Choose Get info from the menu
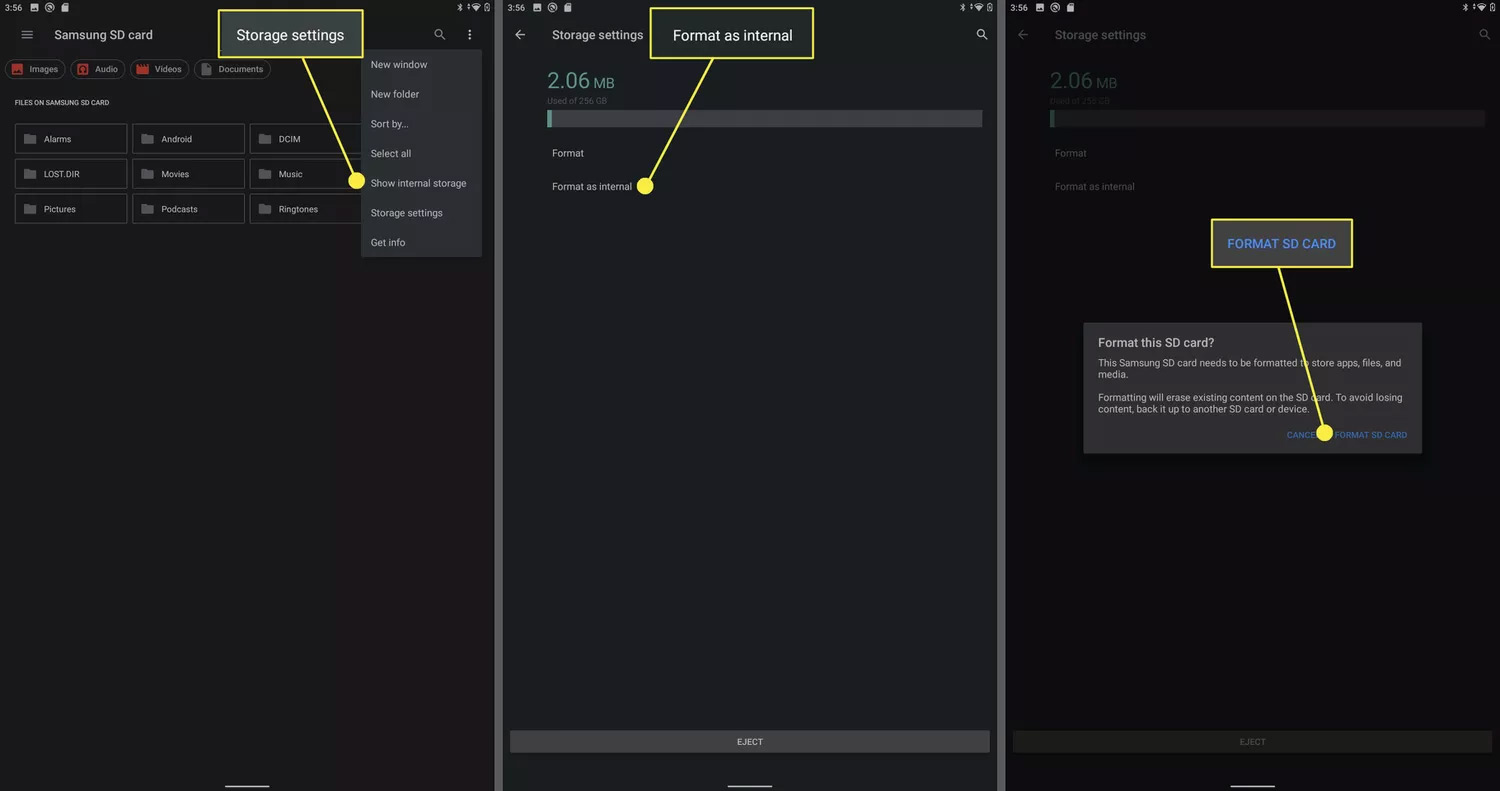Image resolution: width=1500 pixels, height=791 pixels. (388, 242)
